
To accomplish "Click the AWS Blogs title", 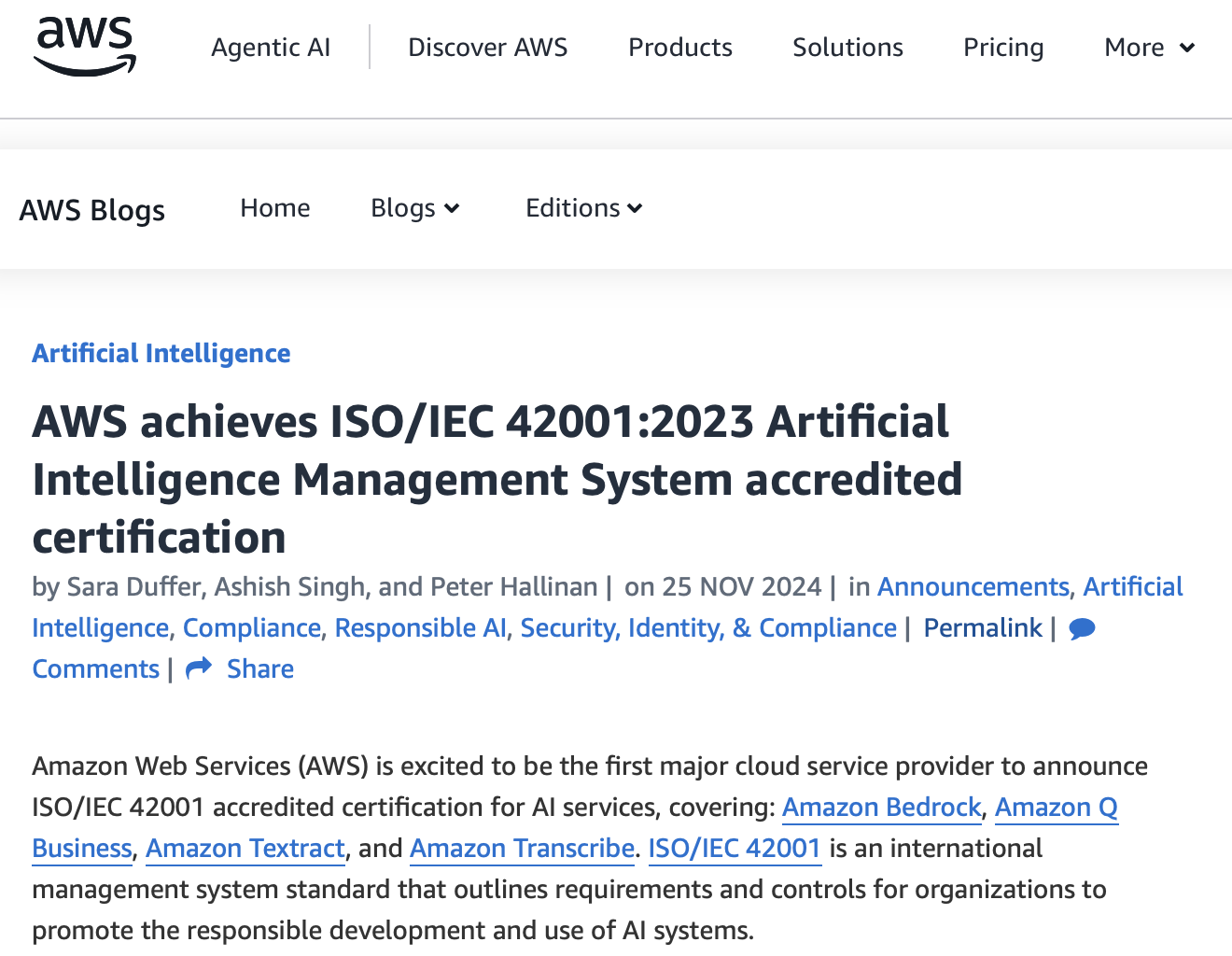I will coord(92,210).
